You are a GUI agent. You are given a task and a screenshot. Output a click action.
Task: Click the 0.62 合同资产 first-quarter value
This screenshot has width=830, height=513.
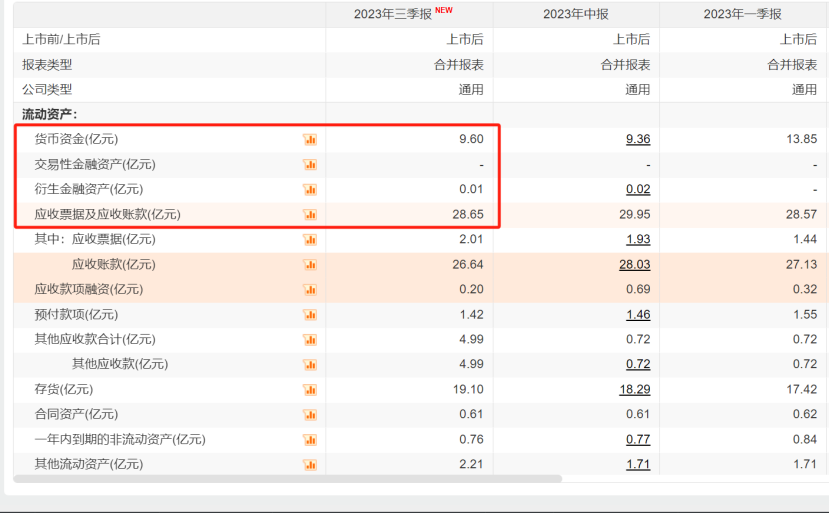(805, 415)
